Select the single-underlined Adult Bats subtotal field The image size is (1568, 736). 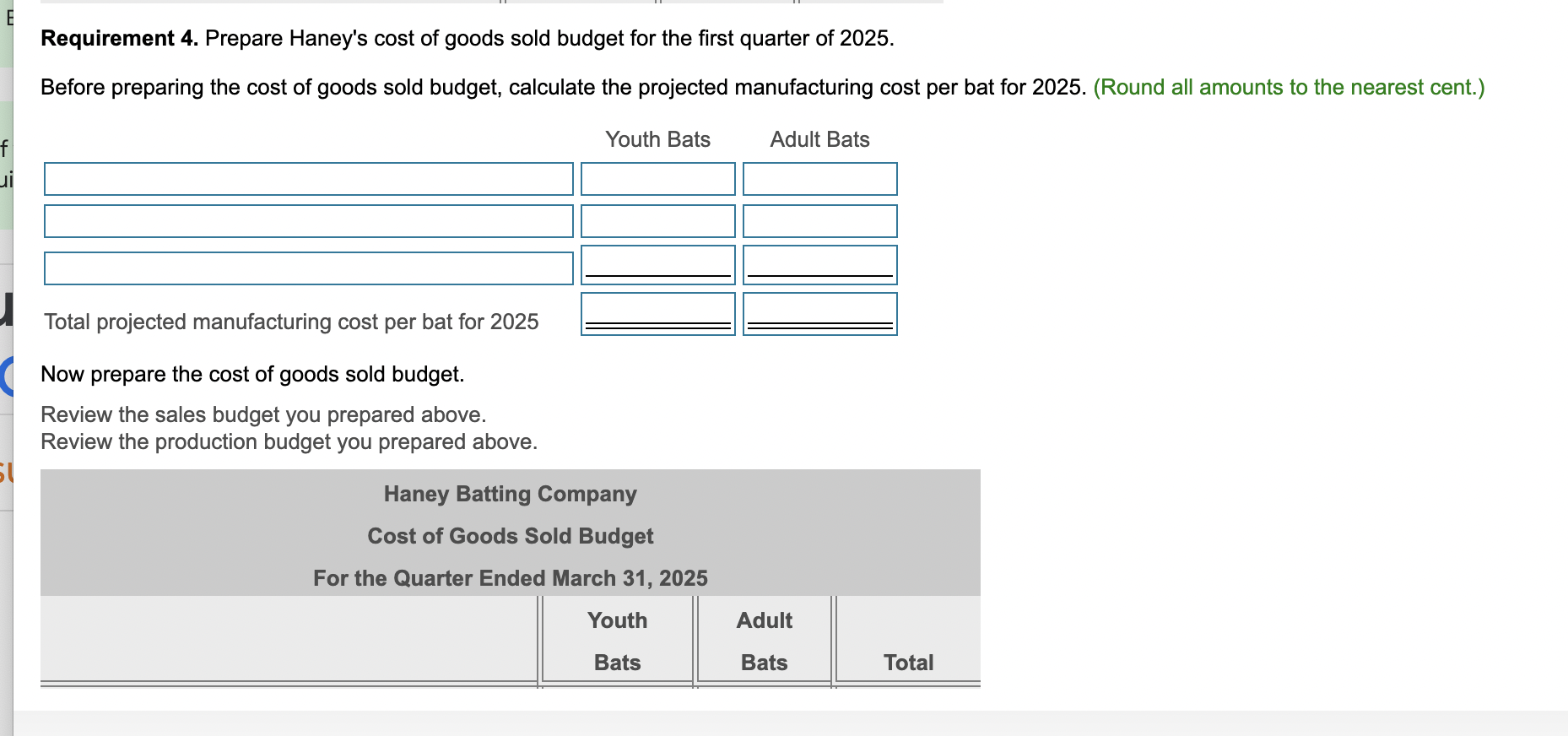[819, 263]
